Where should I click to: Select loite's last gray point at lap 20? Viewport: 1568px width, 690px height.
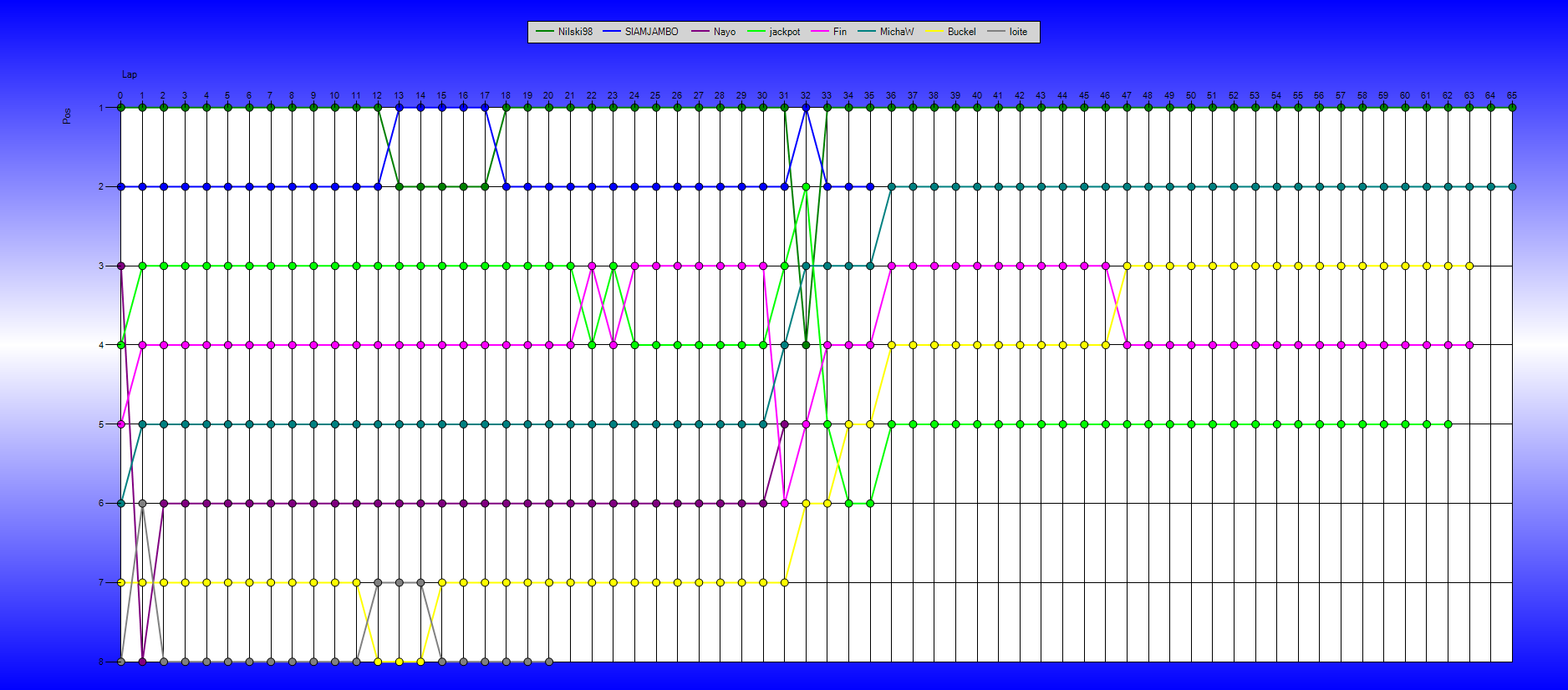(548, 662)
